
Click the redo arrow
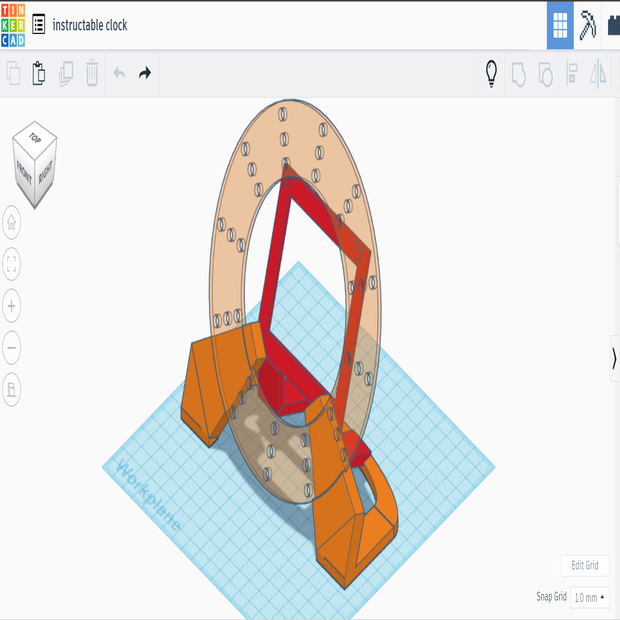tap(145, 73)
